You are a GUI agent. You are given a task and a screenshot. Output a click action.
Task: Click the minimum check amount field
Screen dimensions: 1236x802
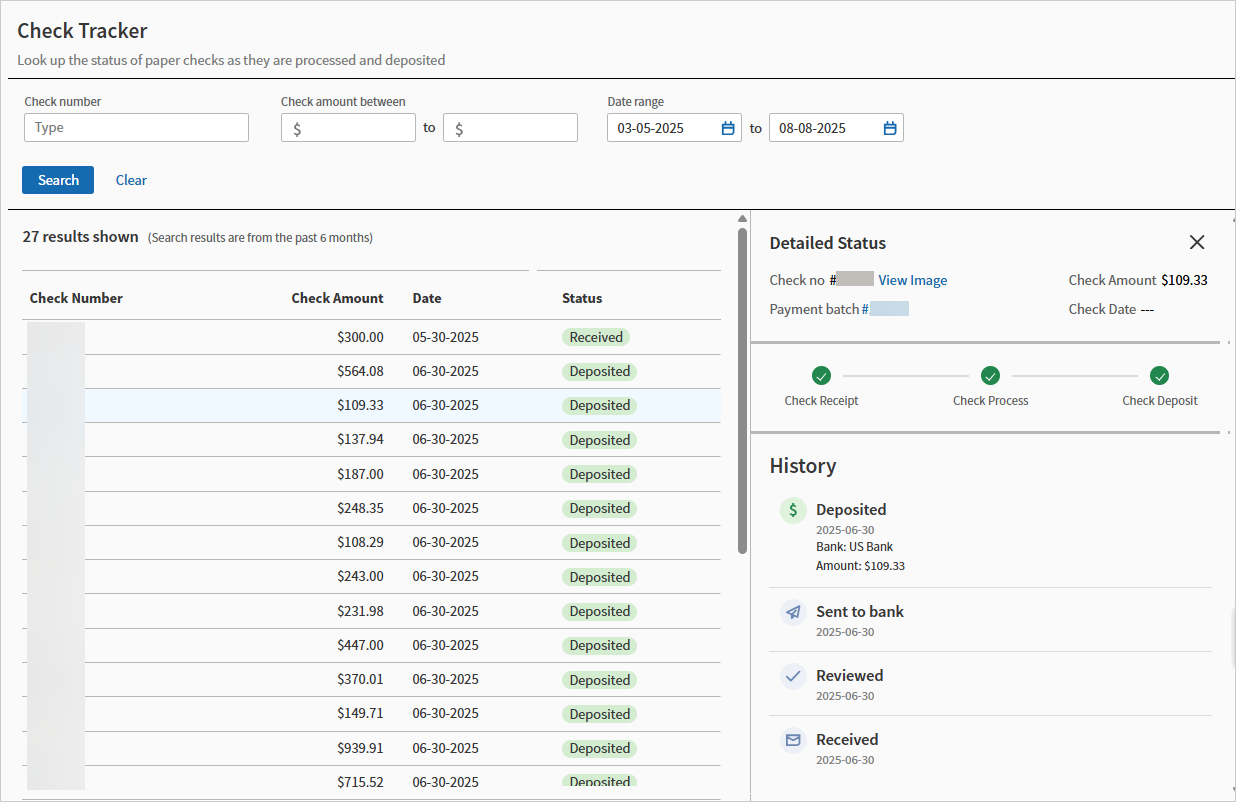[348, 128]
